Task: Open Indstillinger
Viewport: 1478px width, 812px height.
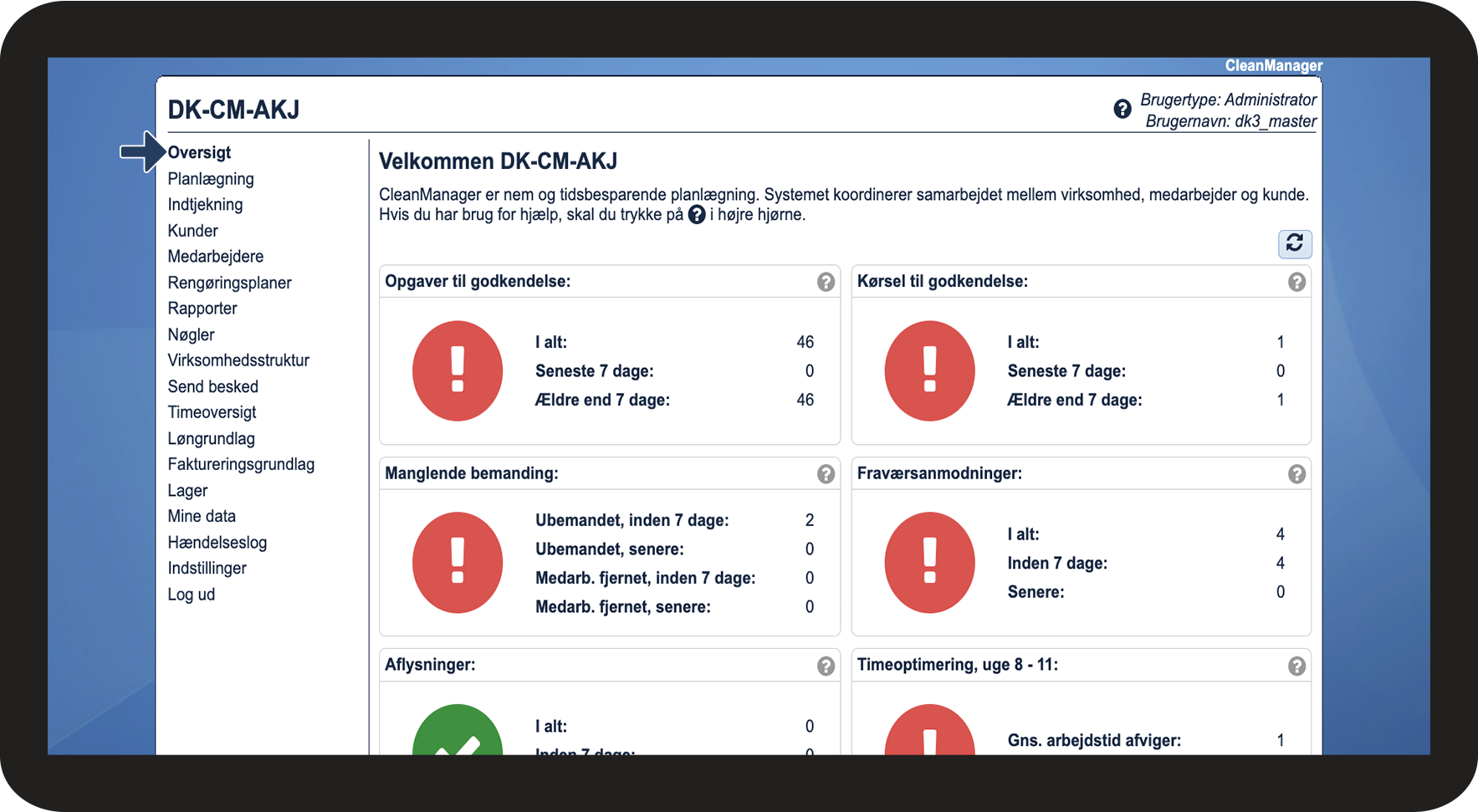Action: [207, 568]
